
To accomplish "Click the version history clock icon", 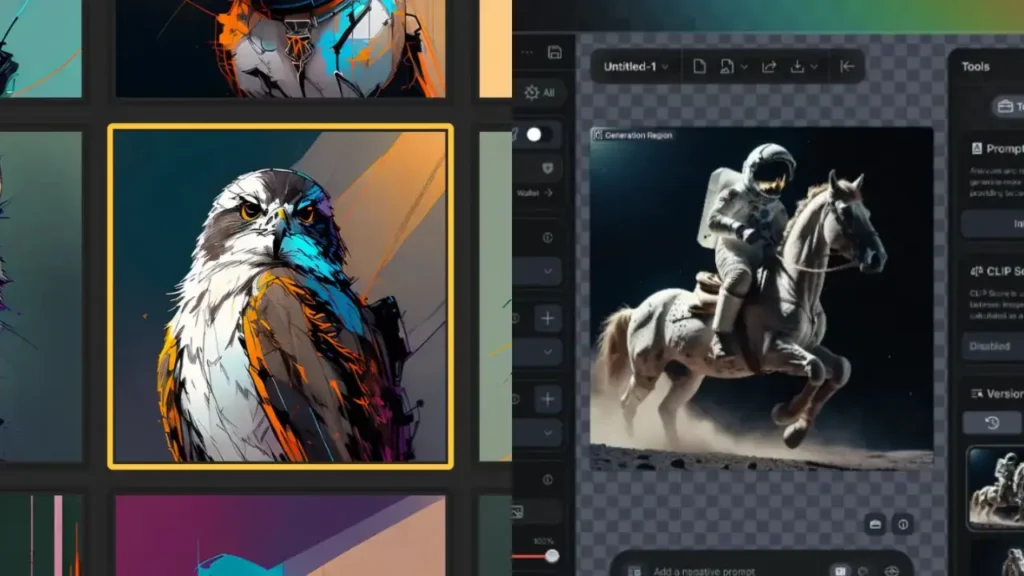I will tap(992, 422).
